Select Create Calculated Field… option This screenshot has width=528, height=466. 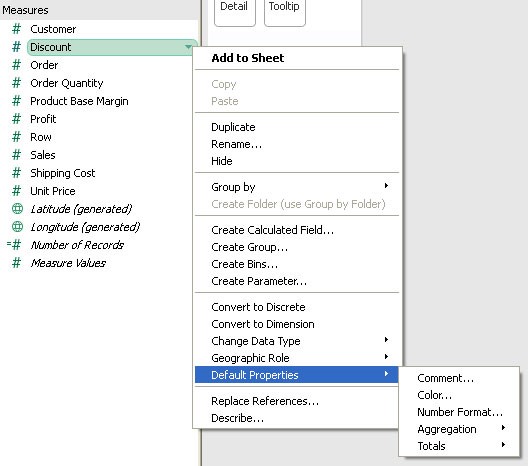(272, 230)
